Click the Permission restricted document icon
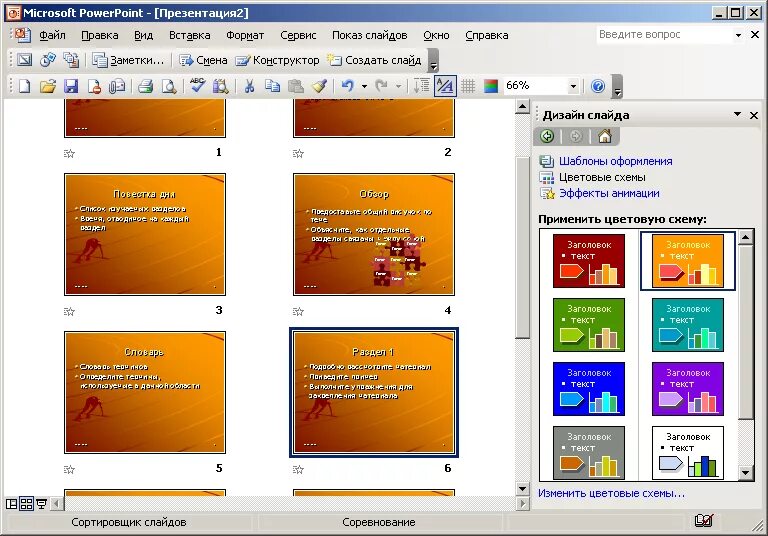This screenshot has height=536, width=768. [x=94, y=86]
